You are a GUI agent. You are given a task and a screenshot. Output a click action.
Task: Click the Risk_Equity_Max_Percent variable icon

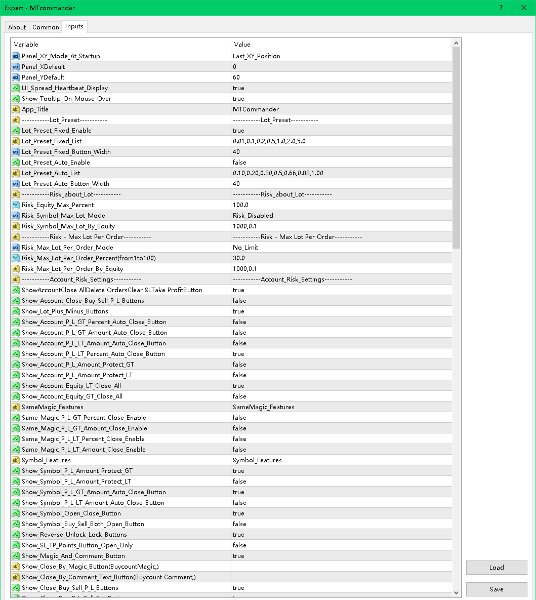click(16, 205)
